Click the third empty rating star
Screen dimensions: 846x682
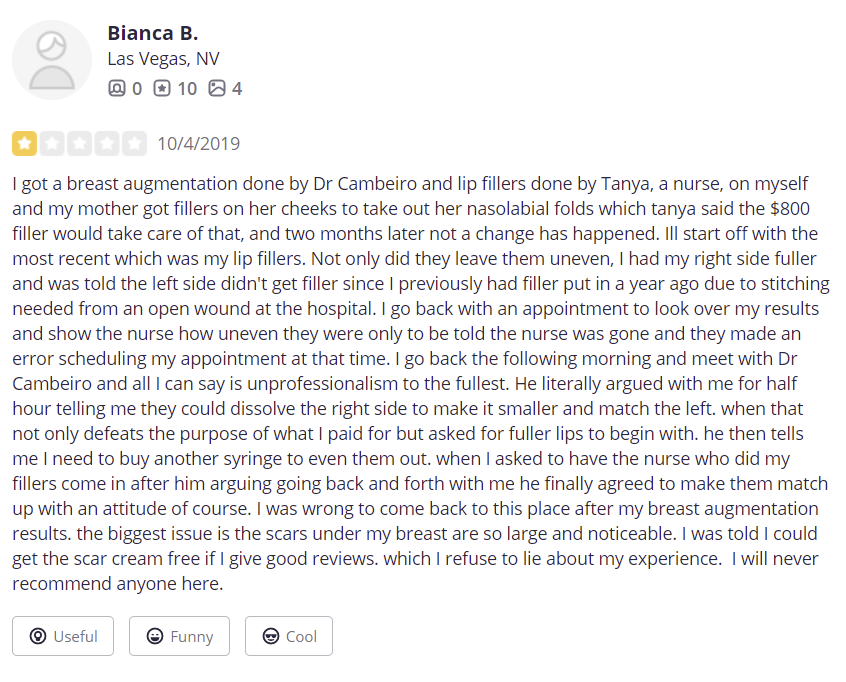point(79,144)
